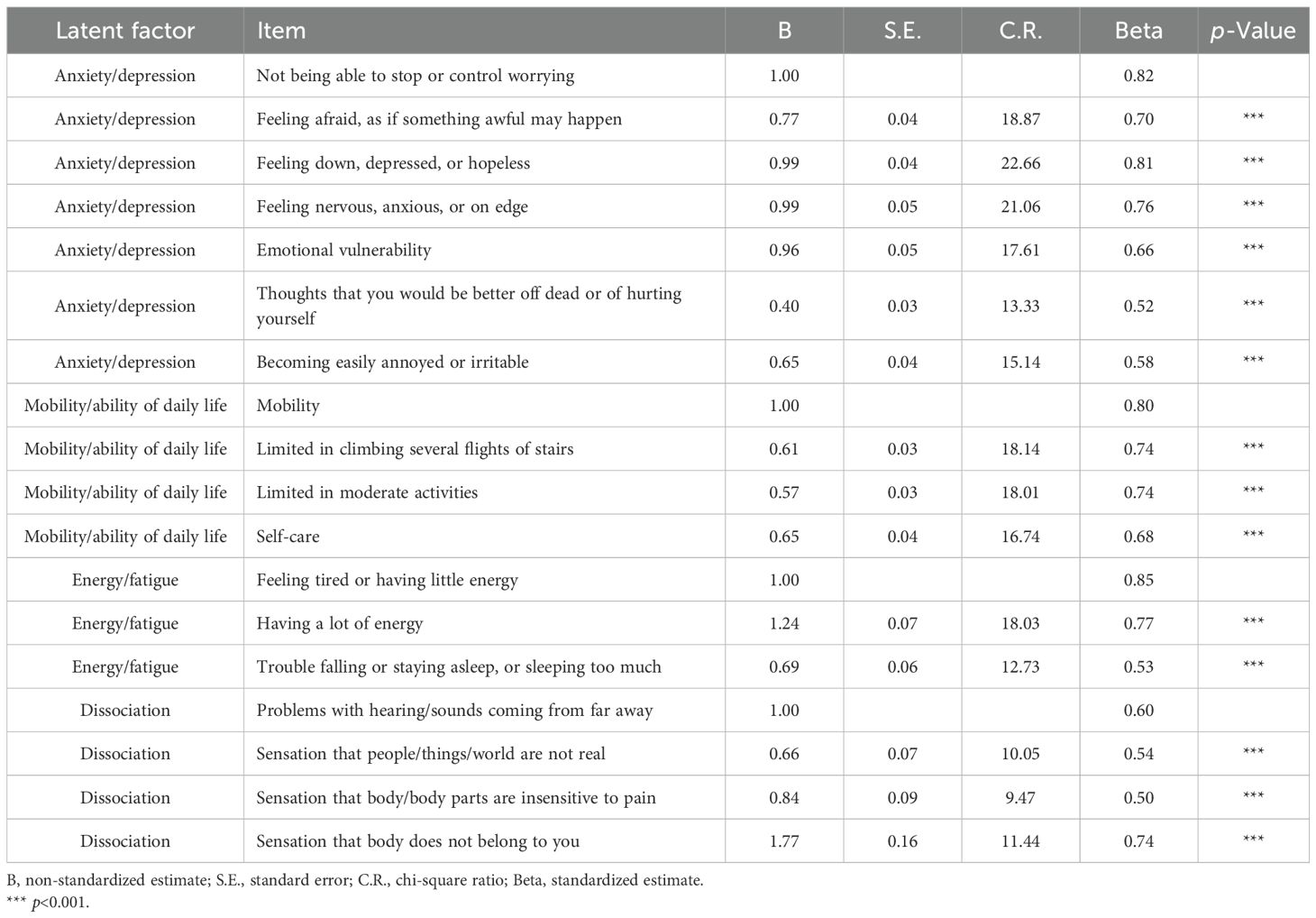Select the "Having a lot of energy" cell

tap(339, 623)
